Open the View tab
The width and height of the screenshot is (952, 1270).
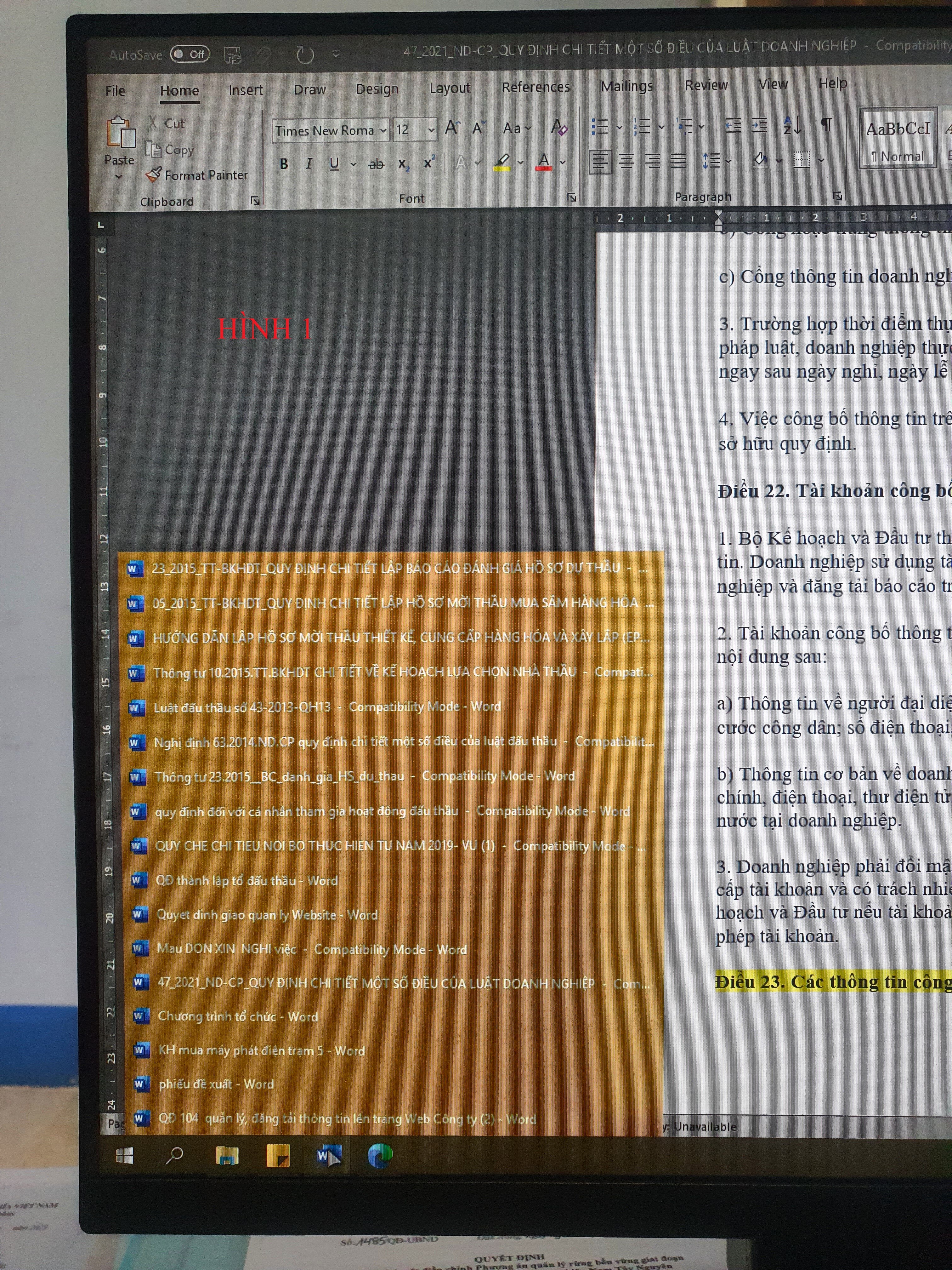pyautogui.click(x=773, y=84)
